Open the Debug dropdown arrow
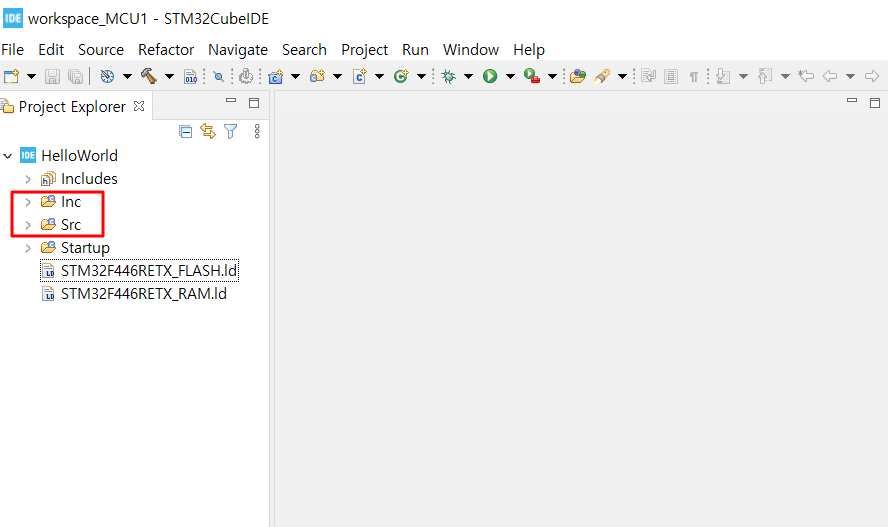This screenshot has height=527, width=888. 468,76
